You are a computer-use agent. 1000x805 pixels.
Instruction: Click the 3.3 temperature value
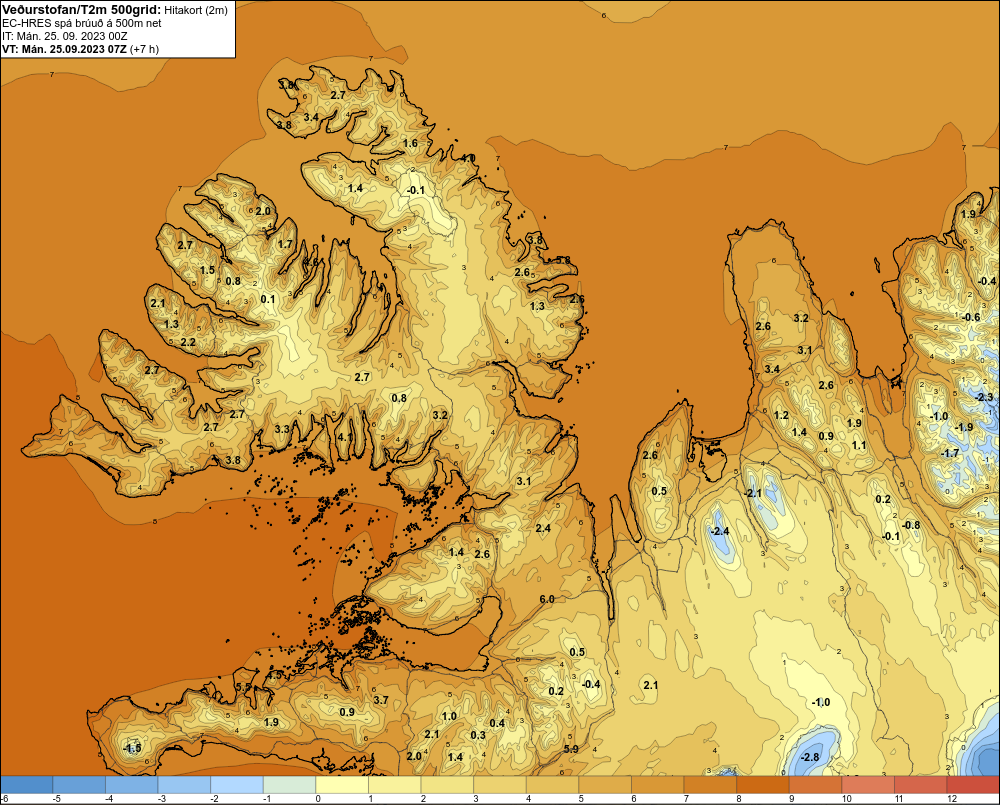[282, 429]
